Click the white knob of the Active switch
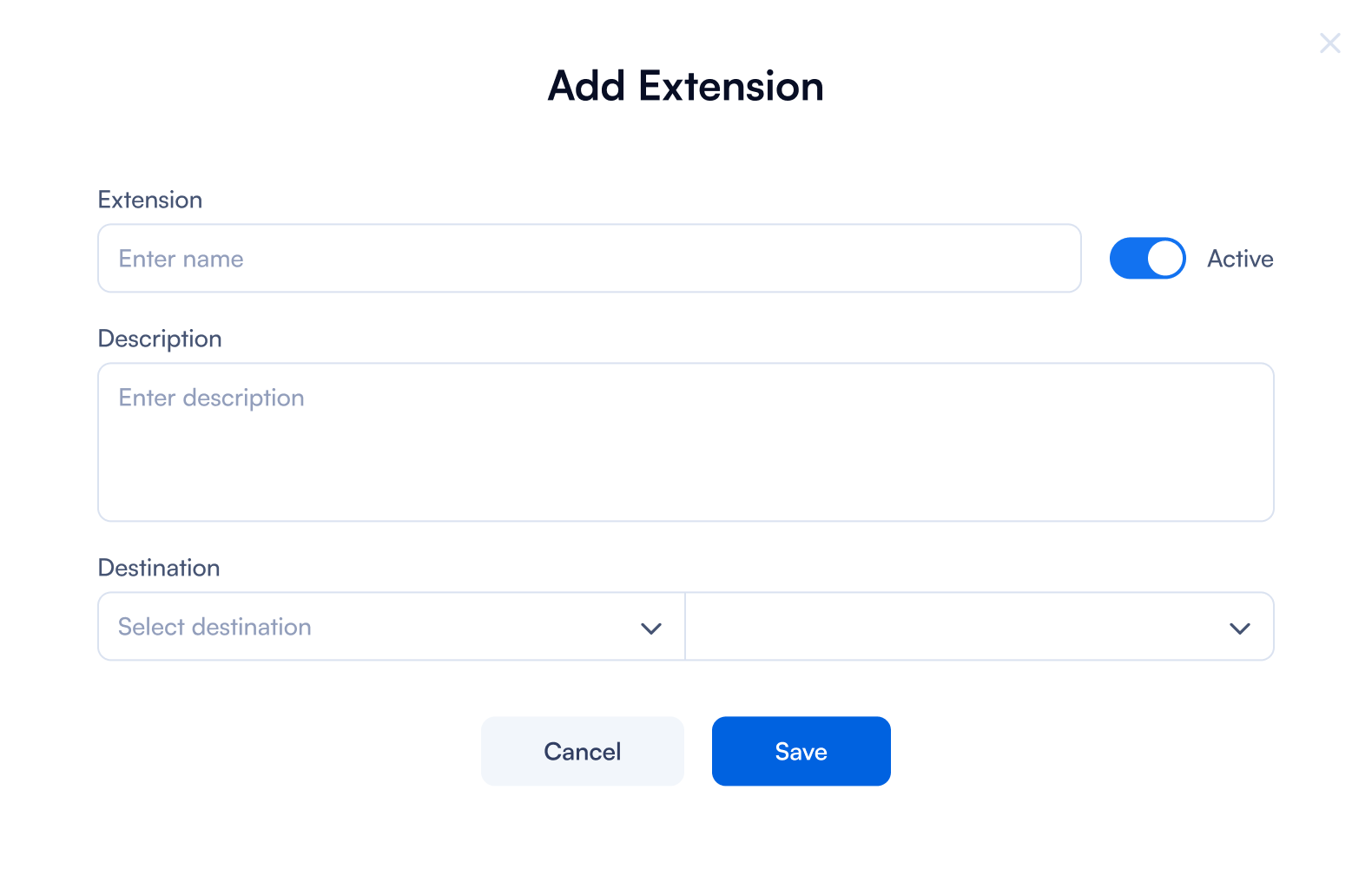The width and height of the screenshot is (1372, 869). [x=1165, y=259]
